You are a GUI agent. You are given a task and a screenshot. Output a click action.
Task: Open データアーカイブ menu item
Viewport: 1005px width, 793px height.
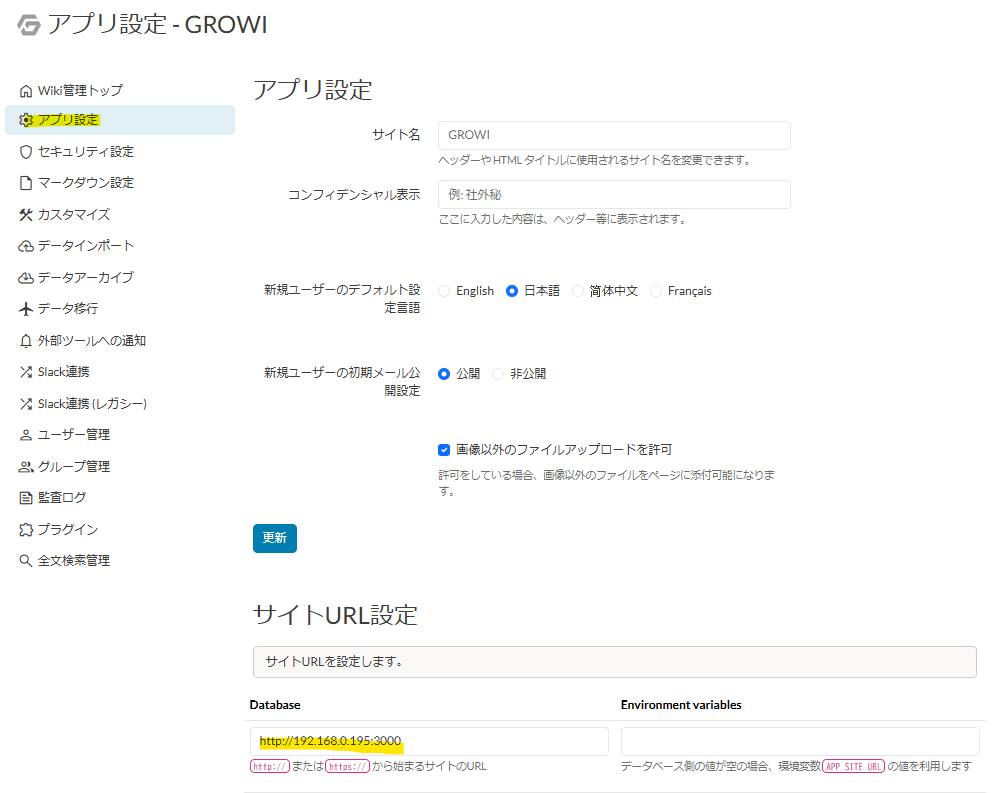[x=120, y=278]
